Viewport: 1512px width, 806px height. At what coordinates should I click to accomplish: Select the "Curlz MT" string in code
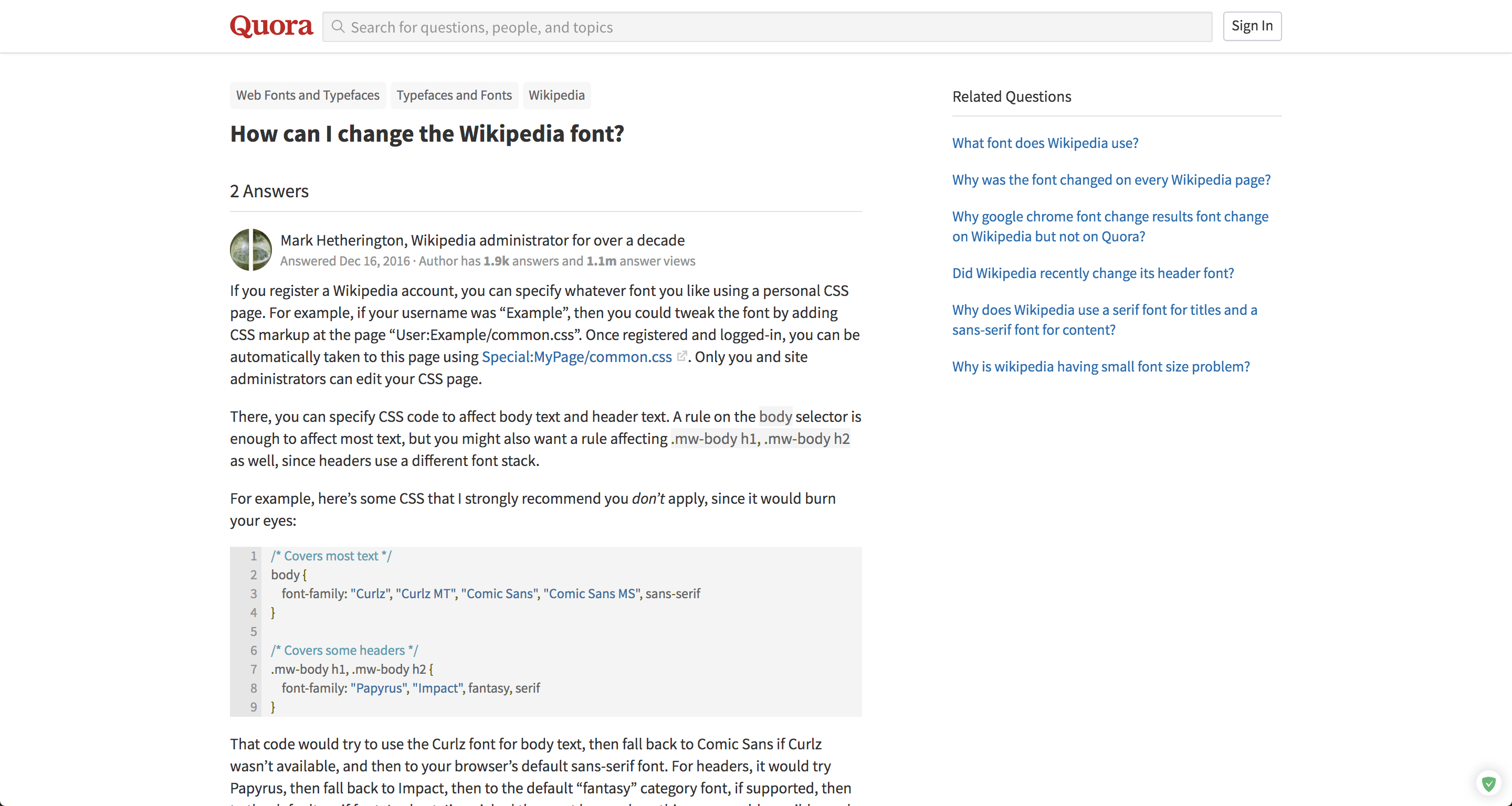click(x=426, y=593)
